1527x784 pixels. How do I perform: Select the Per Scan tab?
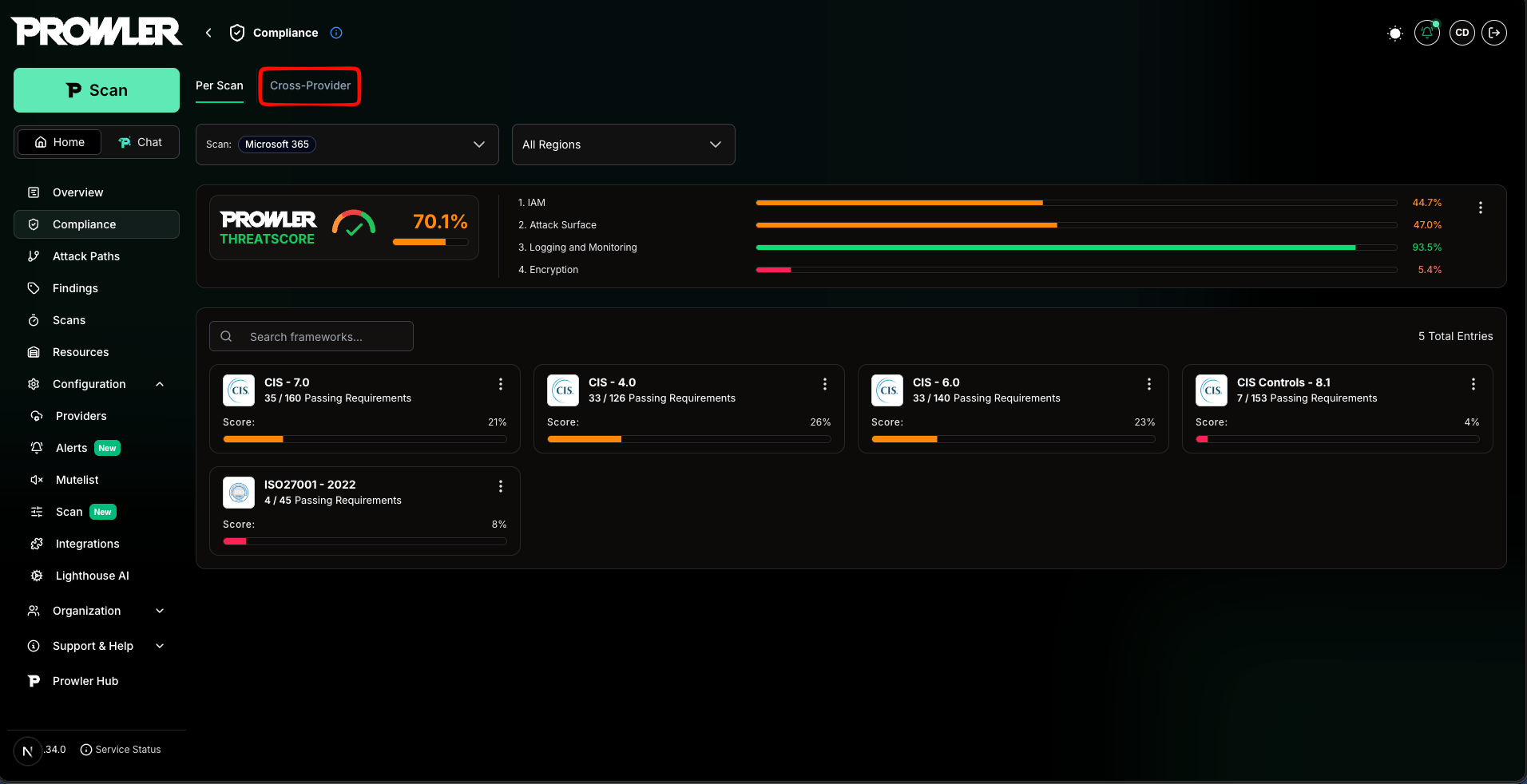click(x=220, y=85)
